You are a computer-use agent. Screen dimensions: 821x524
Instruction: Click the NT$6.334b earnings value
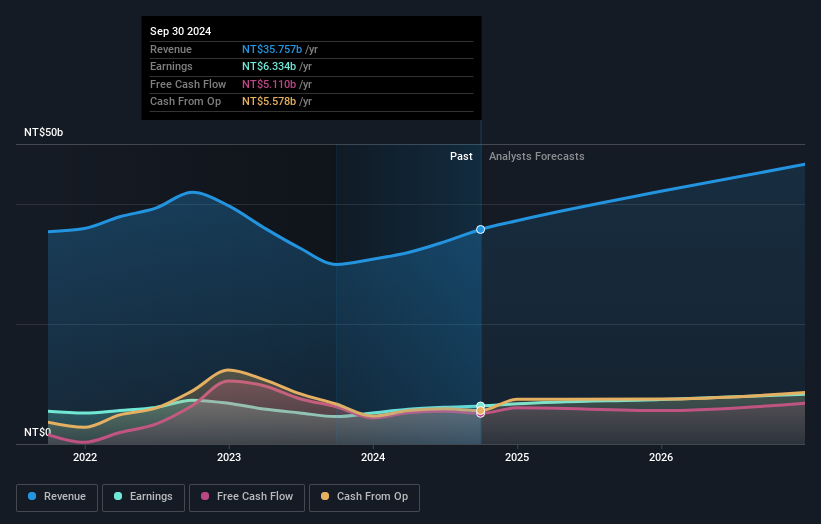(x=269, y=66)
